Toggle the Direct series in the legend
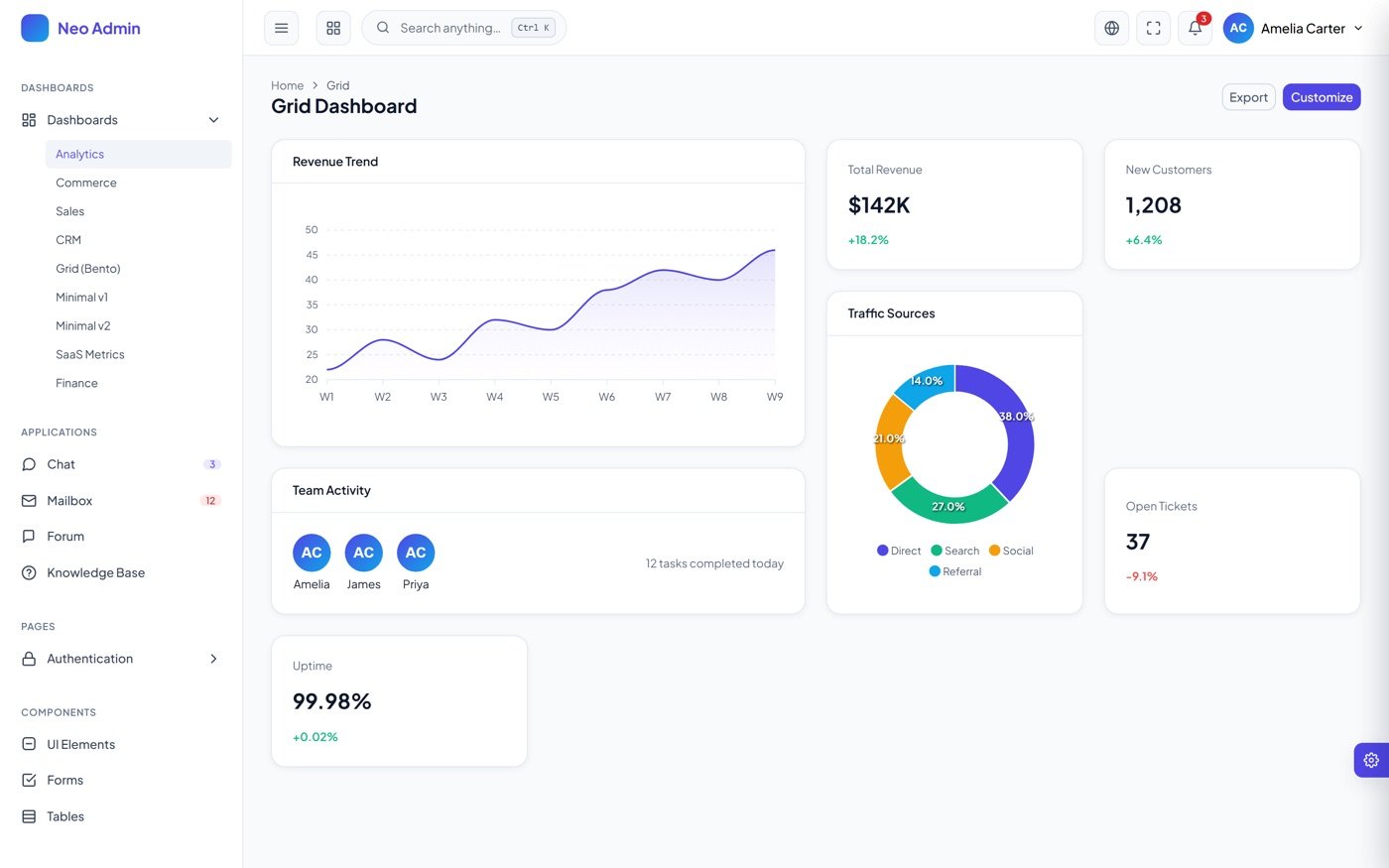Viewport: 1389px width, 868px height. [x=899, y=551]
